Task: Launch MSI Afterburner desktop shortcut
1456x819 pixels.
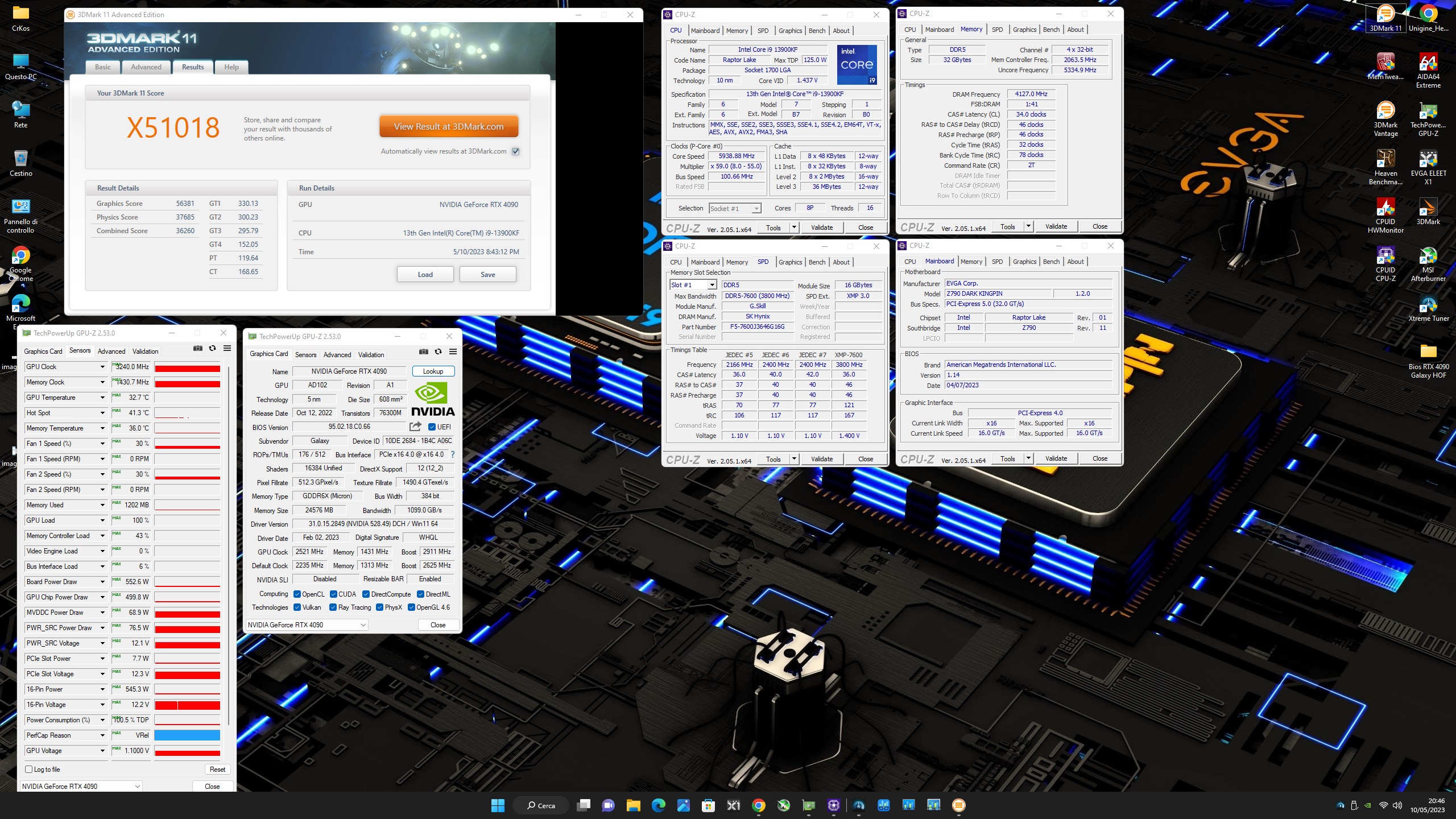Action: coord(1428,264)
